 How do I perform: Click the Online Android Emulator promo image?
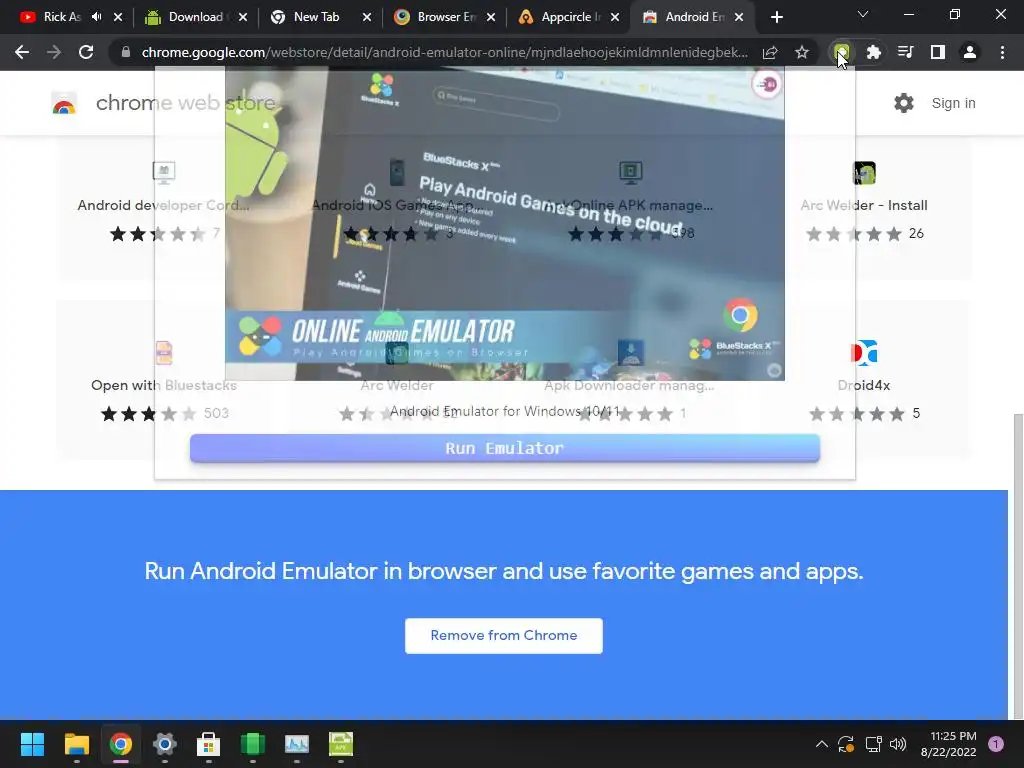[505, 225]
